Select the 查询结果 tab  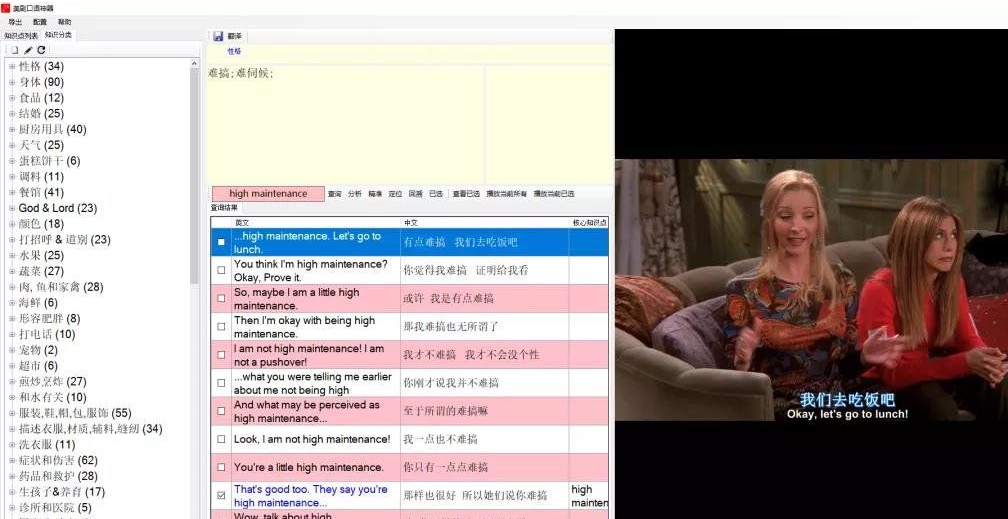(x=224, y=208)
